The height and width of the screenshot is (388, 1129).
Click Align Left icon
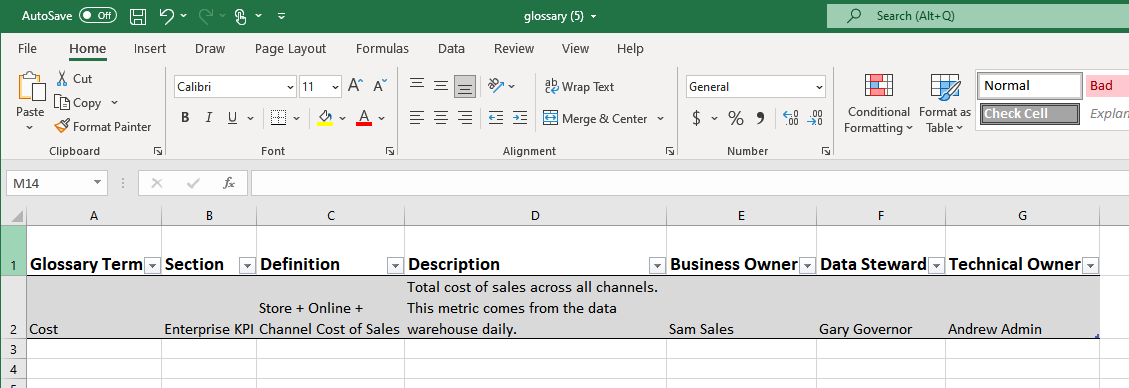pyautogui.click(x=416, y=117)
